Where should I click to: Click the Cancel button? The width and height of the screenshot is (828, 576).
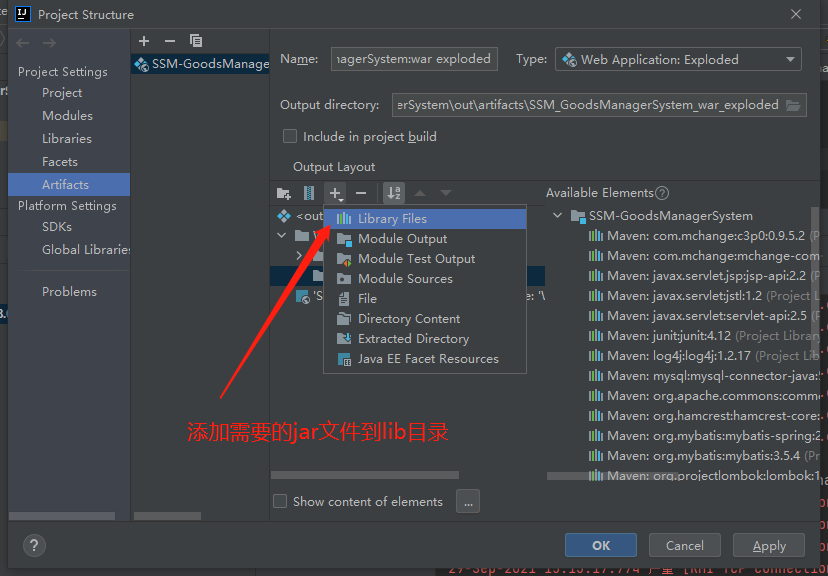point(684,545)
